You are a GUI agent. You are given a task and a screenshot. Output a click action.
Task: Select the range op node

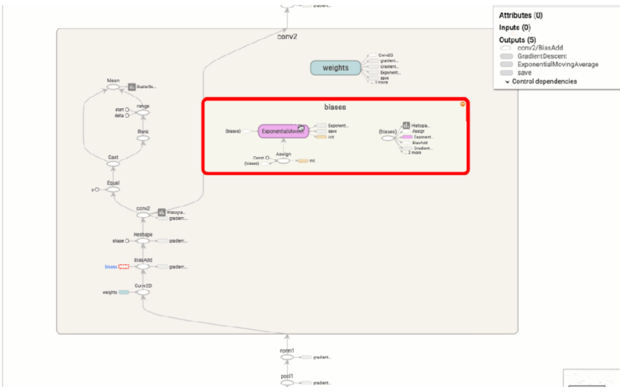(x=143, y=112)
